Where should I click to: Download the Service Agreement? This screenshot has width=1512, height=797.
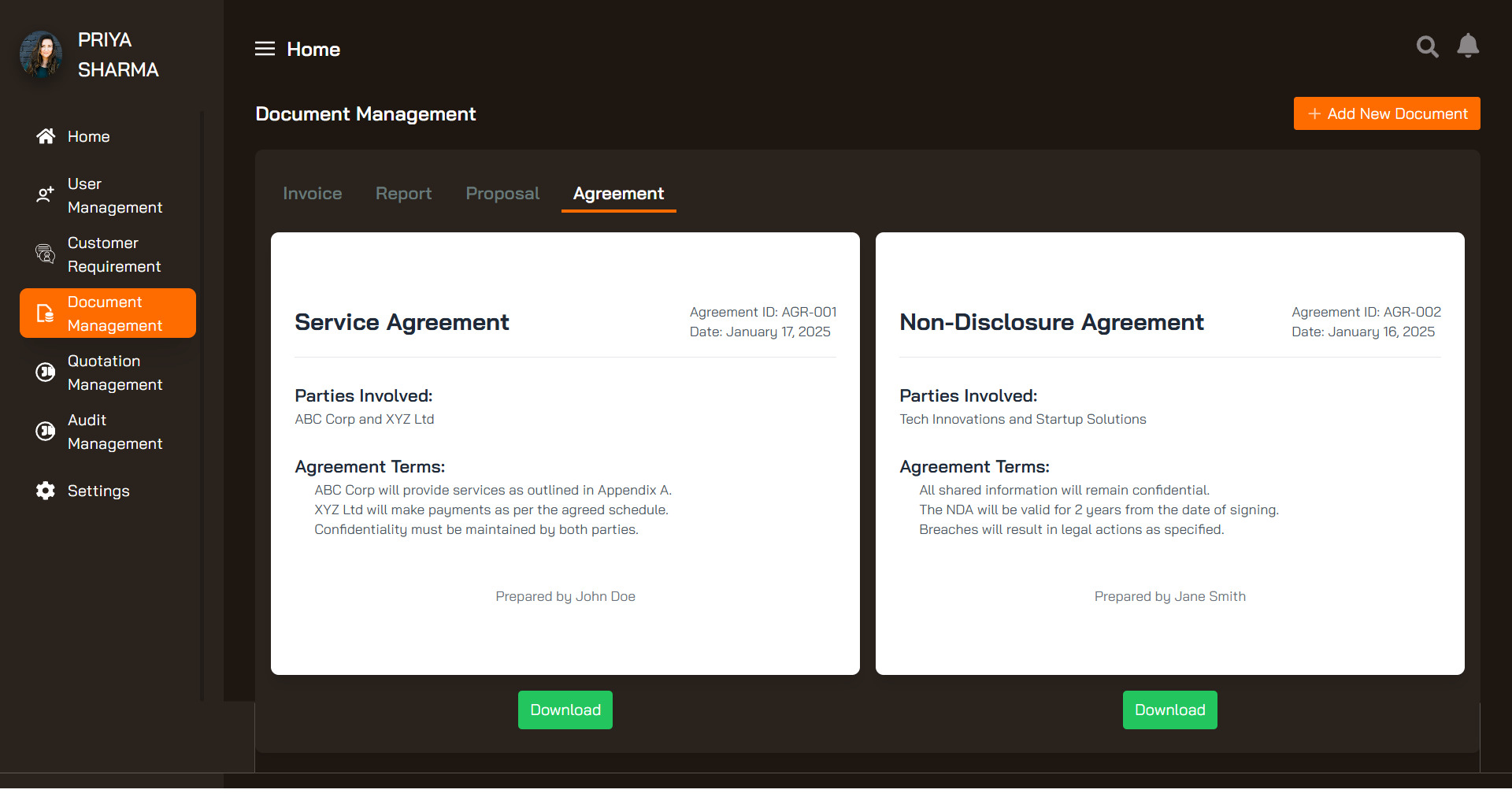(565, 710)
